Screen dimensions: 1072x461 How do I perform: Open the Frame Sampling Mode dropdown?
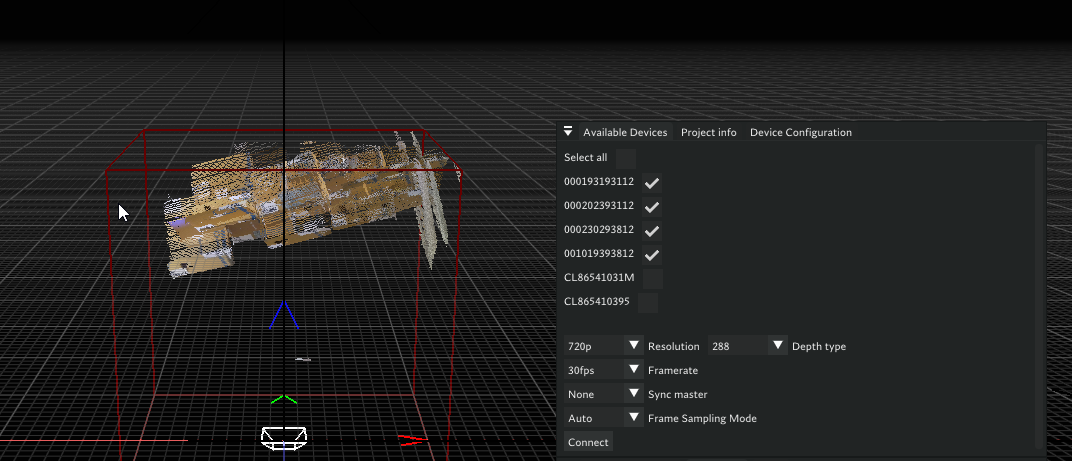(x=632, y=418)
